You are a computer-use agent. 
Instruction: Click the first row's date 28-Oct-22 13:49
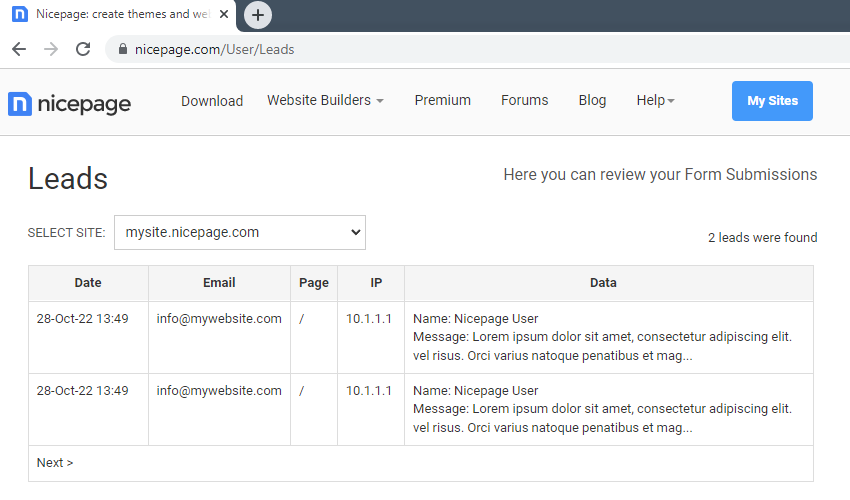[x=82, y=319]
